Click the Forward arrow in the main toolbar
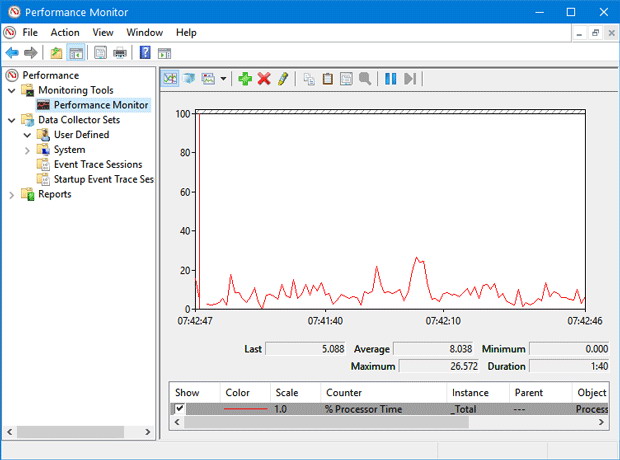 click(30, 53)
